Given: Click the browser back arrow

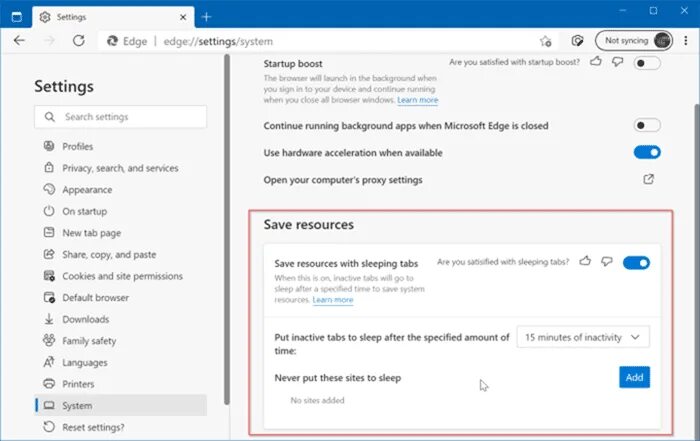Looking at the screenshot, I should pos(19,41).
